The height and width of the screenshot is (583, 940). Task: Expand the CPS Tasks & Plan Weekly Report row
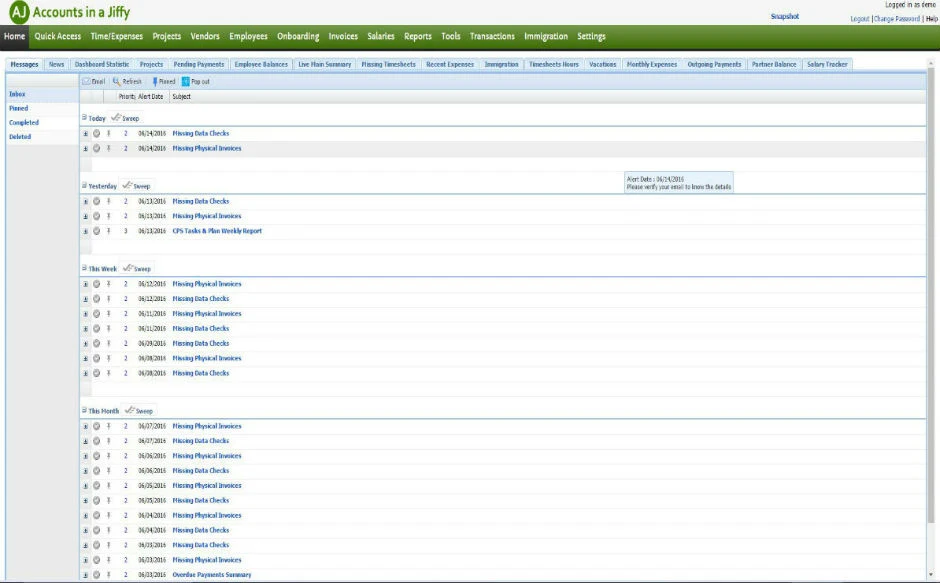coord(85,232)
